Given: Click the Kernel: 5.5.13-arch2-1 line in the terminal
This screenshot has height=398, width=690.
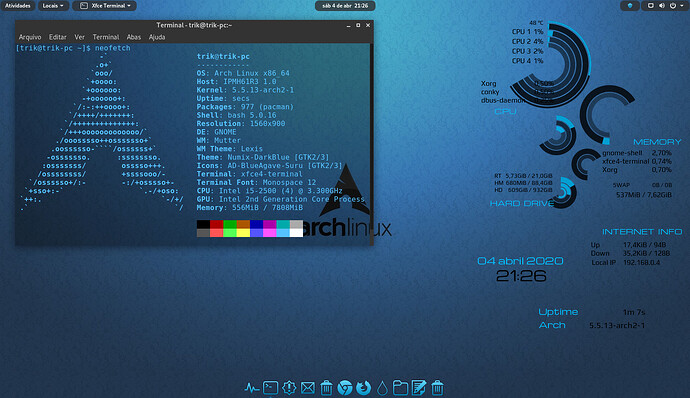Looking at the screenshot, I should (245, 90).
